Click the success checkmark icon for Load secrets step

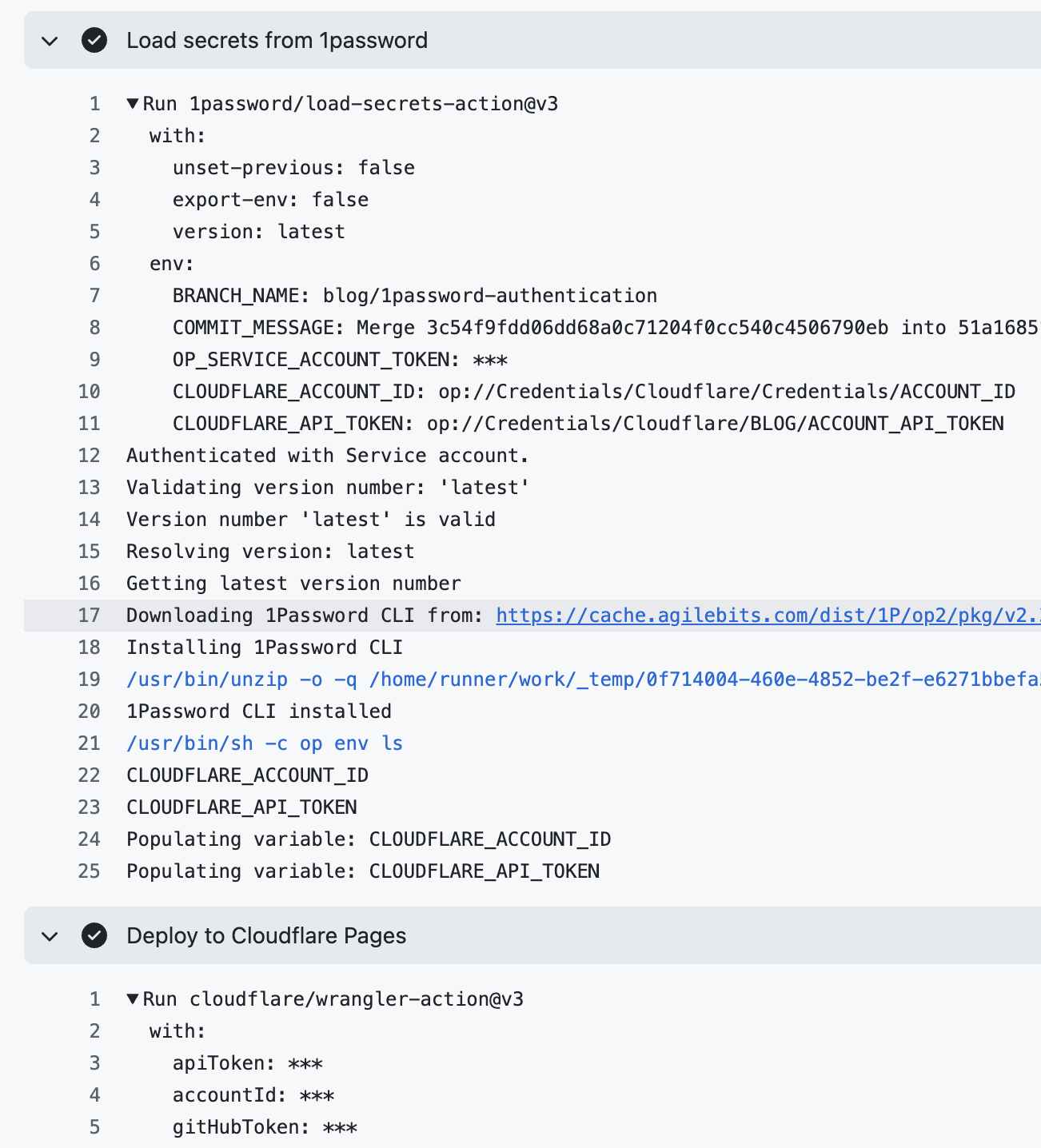(x=94, y=41)
